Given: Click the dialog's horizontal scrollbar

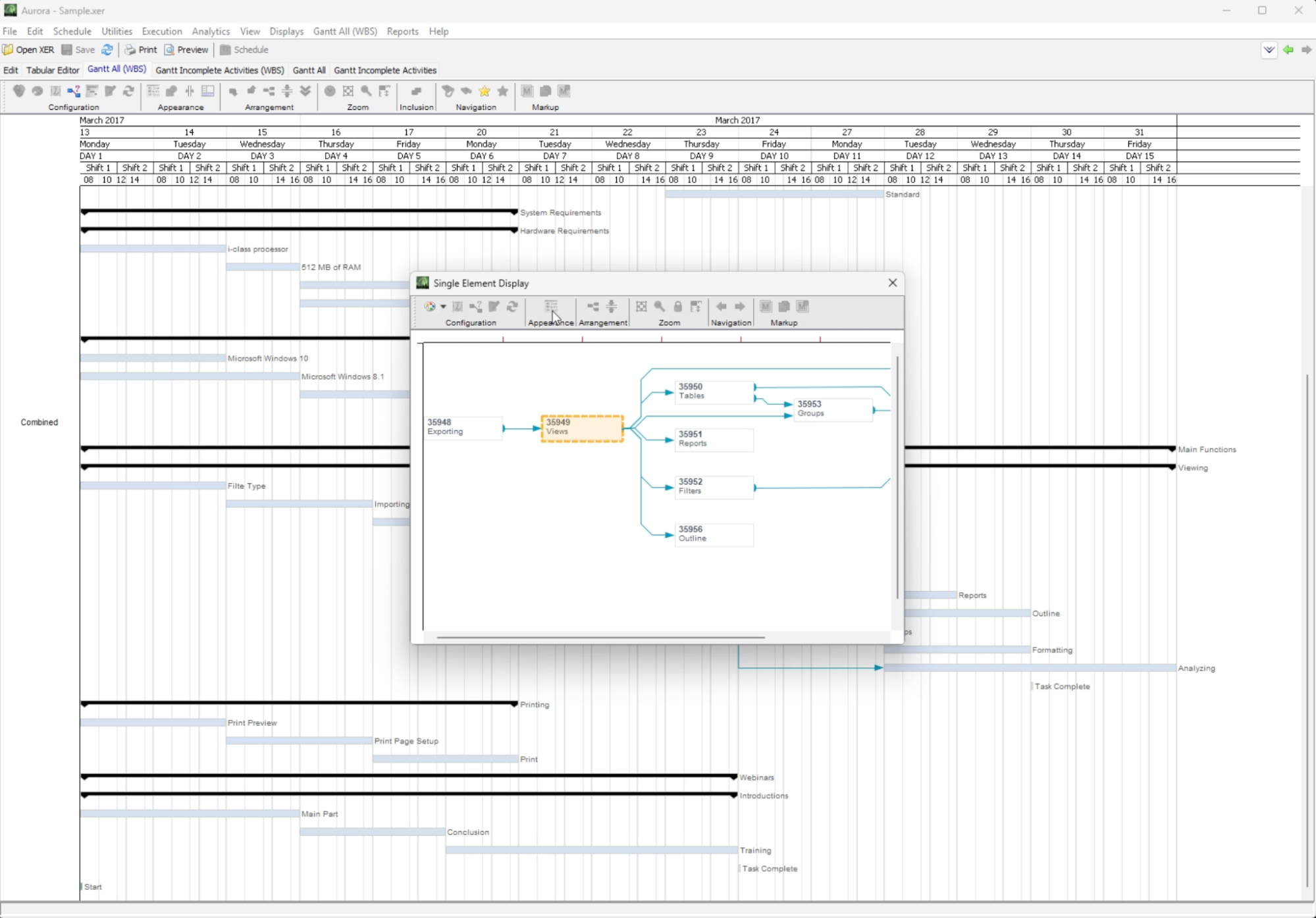Looking at the screenshot, I should pos(600,637).
